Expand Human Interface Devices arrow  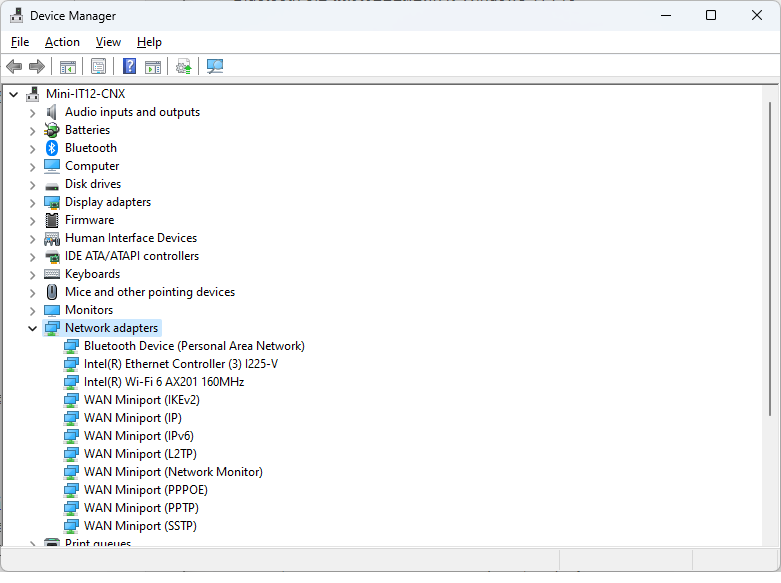coord(32,239)
